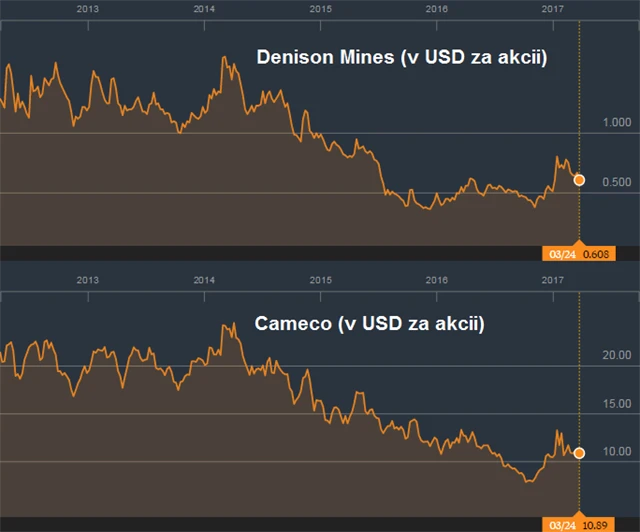This screenshot has height=532, width=640.
Task: Select the 2015 label on Denison chart
Action: pyautogui.click(x=320, y=8)
